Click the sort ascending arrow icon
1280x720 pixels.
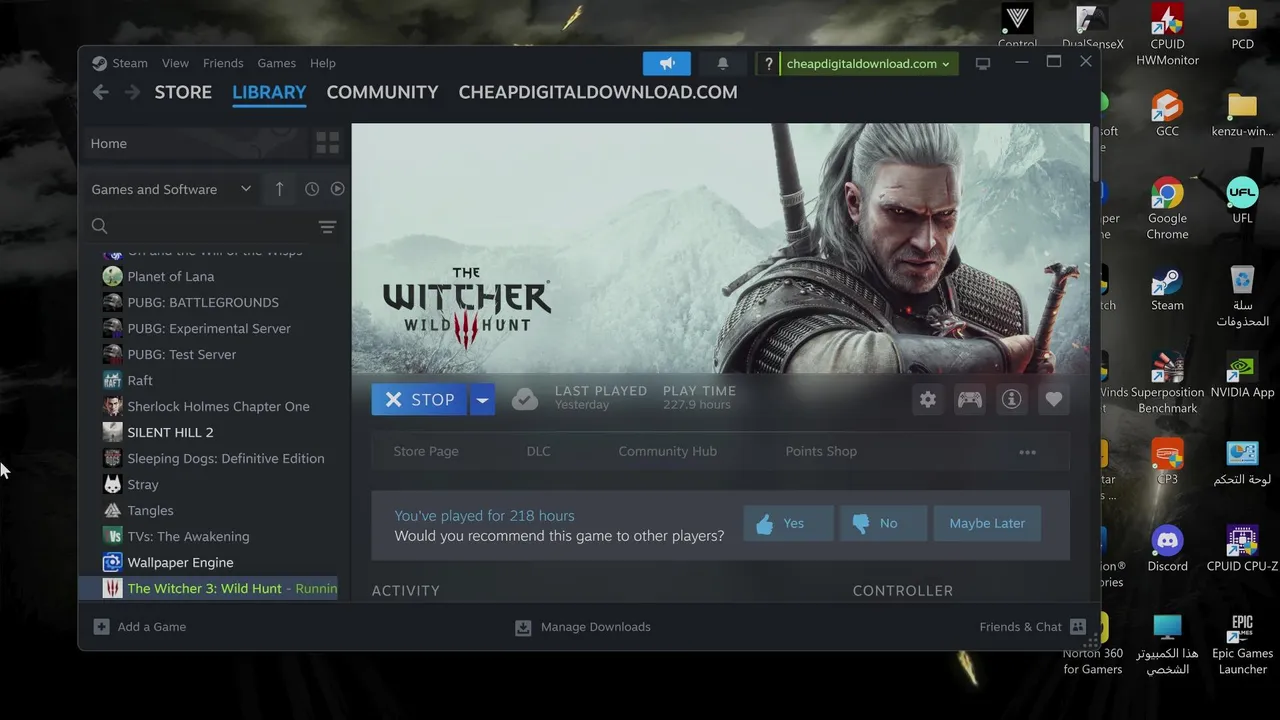[x=279, y=189]
